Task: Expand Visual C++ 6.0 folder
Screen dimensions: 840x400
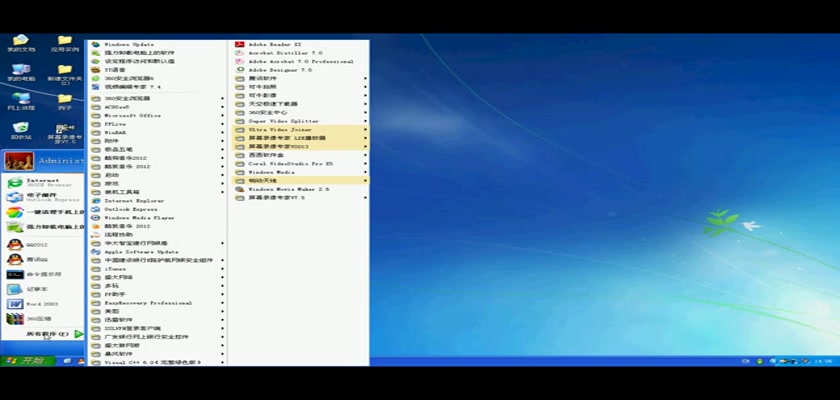Action: point(156,363)
